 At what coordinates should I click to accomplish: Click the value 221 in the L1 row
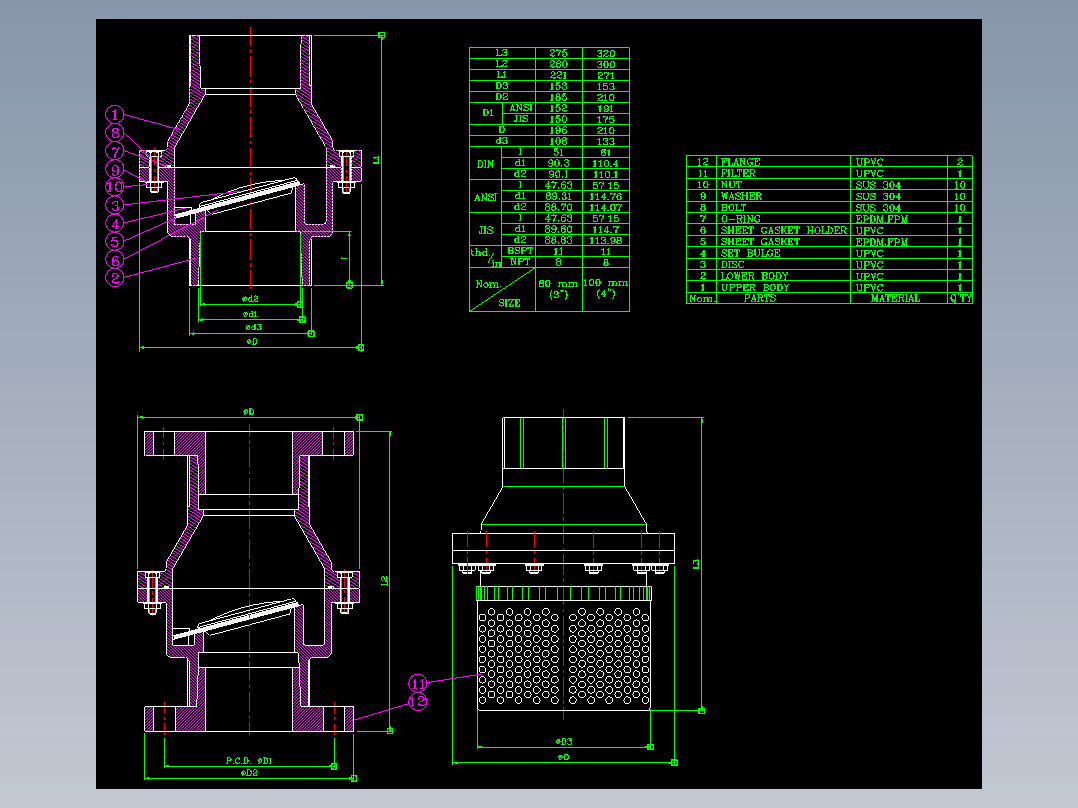(558, 75)
